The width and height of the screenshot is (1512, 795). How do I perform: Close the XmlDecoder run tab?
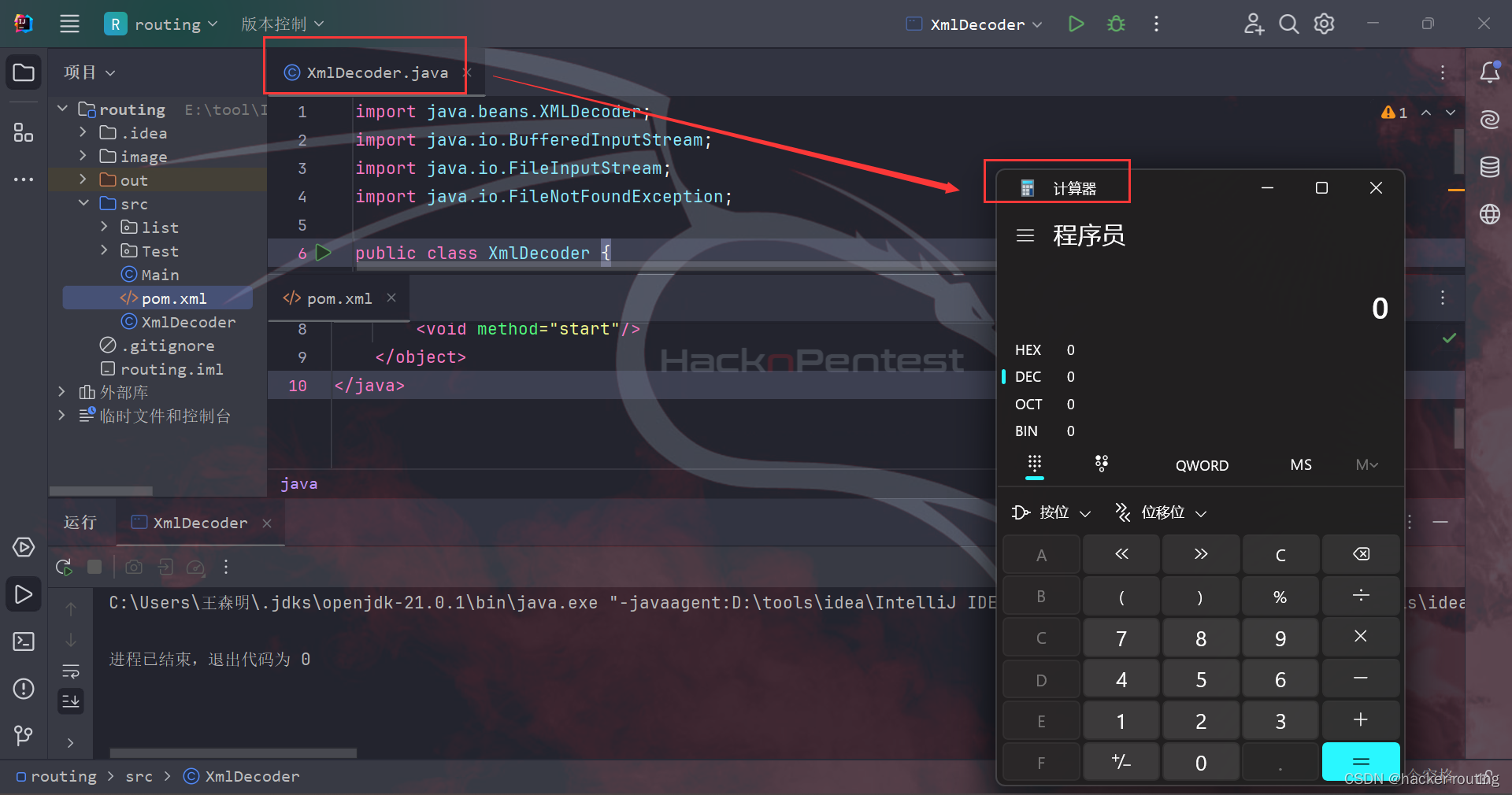point(267,523)
